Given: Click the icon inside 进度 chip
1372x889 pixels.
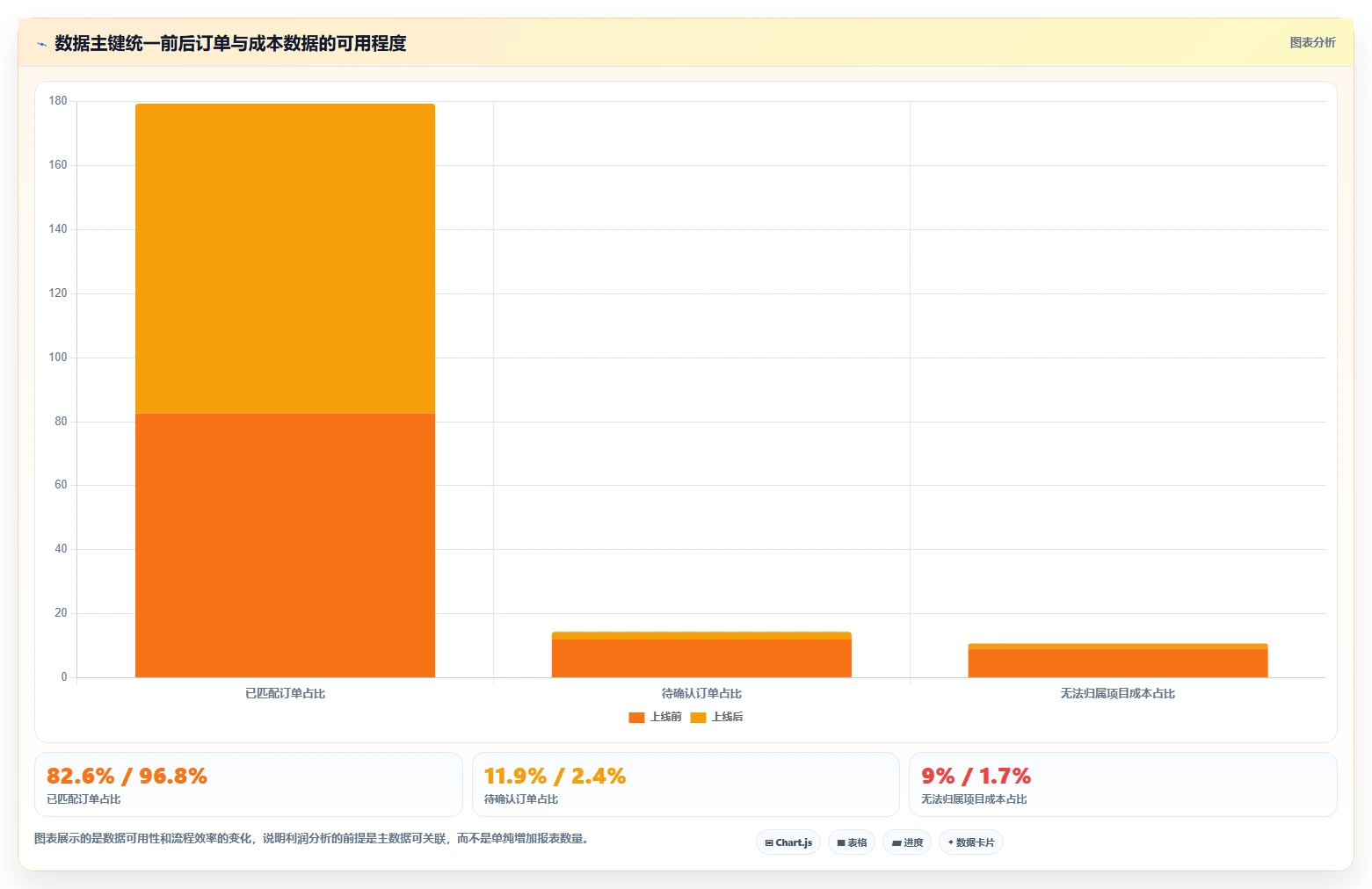Looking at the screenshot, I should pyautogui.click(x=897, y=842).
